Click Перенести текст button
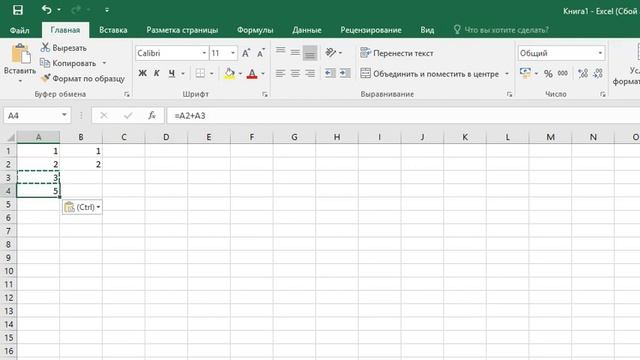Screen dimensions: 640x360 point(397,53)
